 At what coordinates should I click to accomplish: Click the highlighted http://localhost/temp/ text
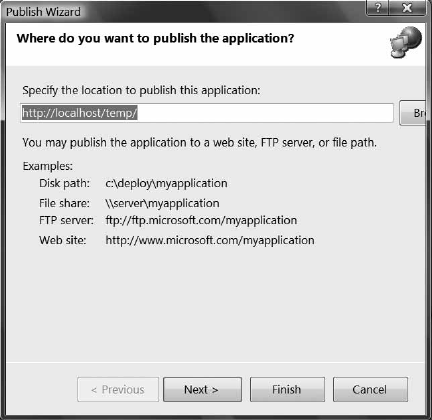coord(80,113)
